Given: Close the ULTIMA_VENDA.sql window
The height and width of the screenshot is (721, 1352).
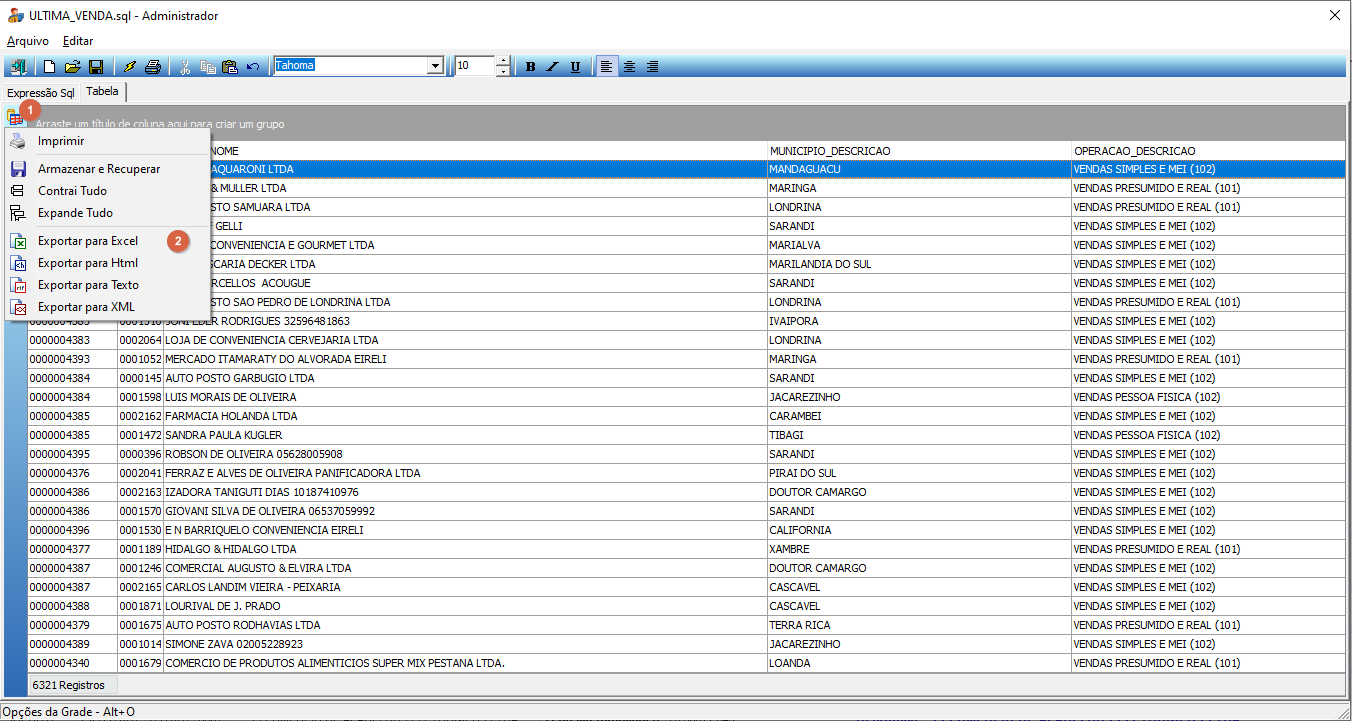Looking at the screenshot, I should pos(1334,15).
